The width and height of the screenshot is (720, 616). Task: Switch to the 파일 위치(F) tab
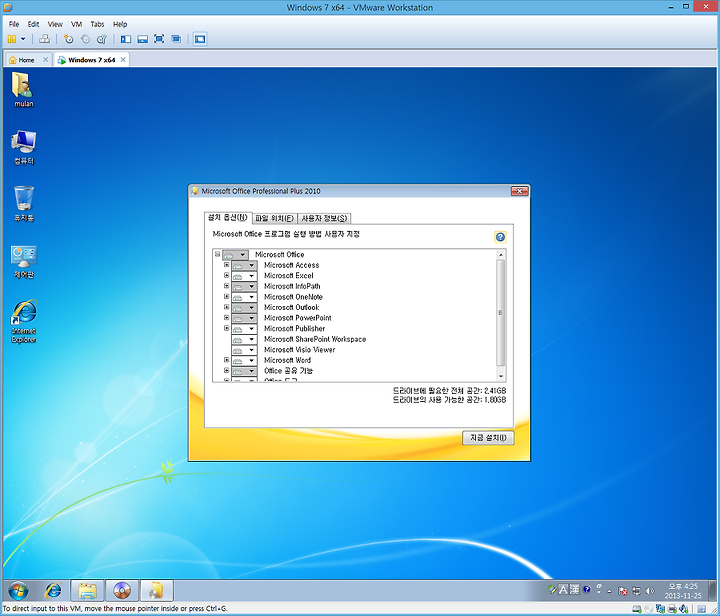275,218
